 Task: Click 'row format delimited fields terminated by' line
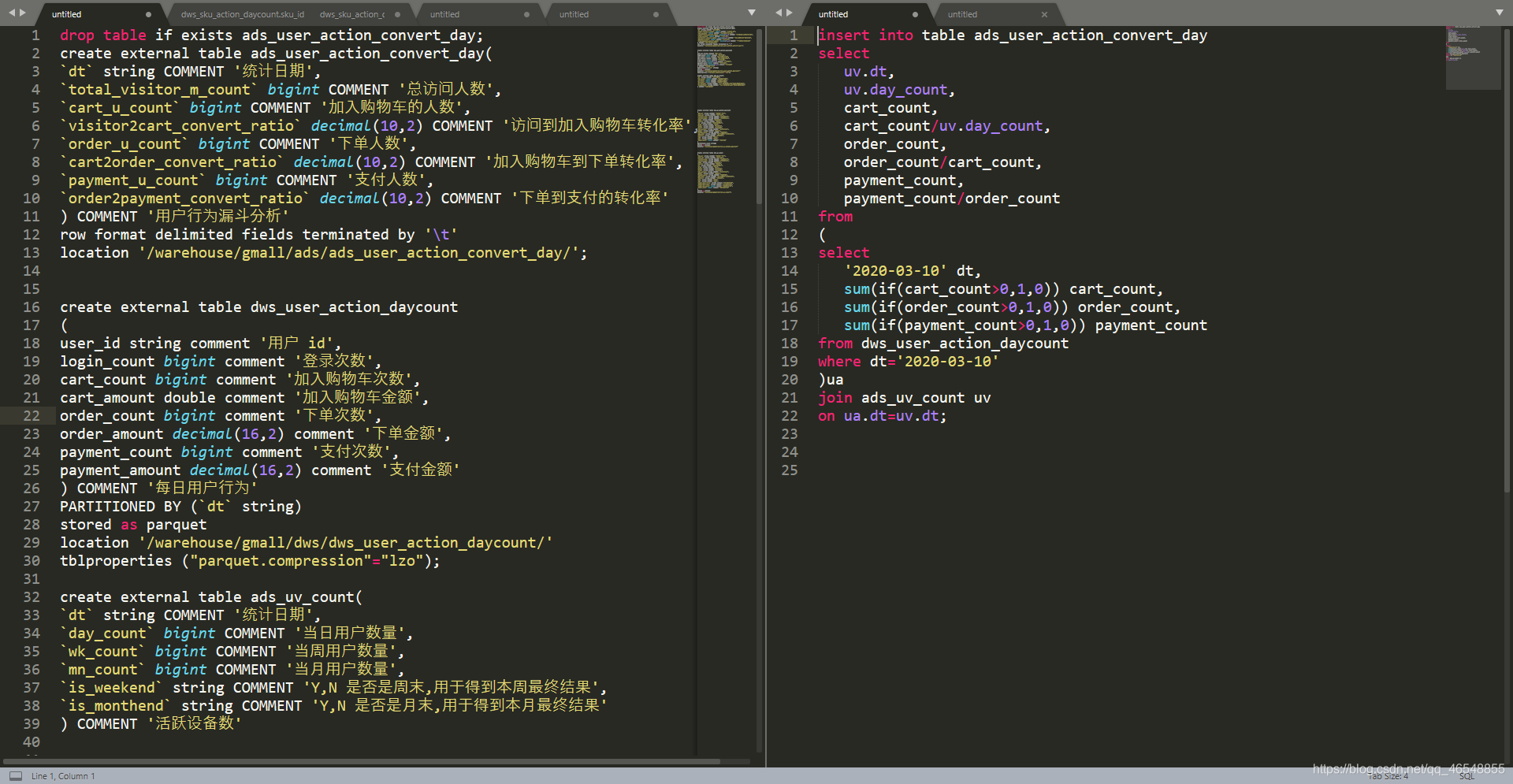(258, 234)
